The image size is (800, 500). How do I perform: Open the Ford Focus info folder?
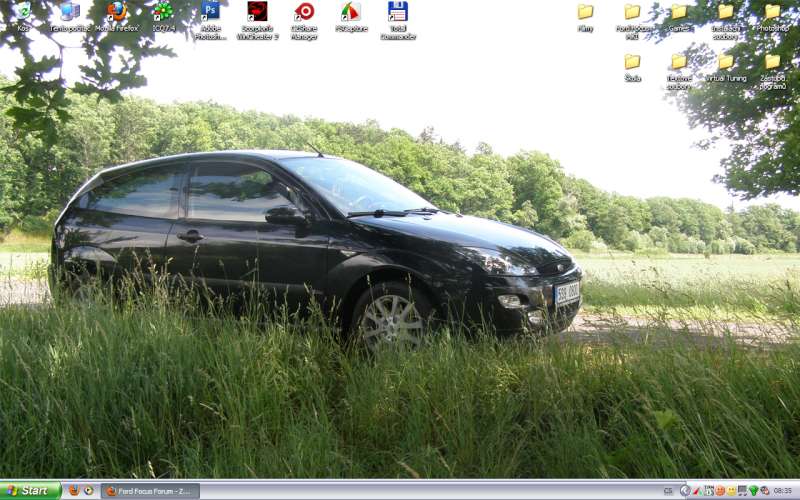[632, 12]
